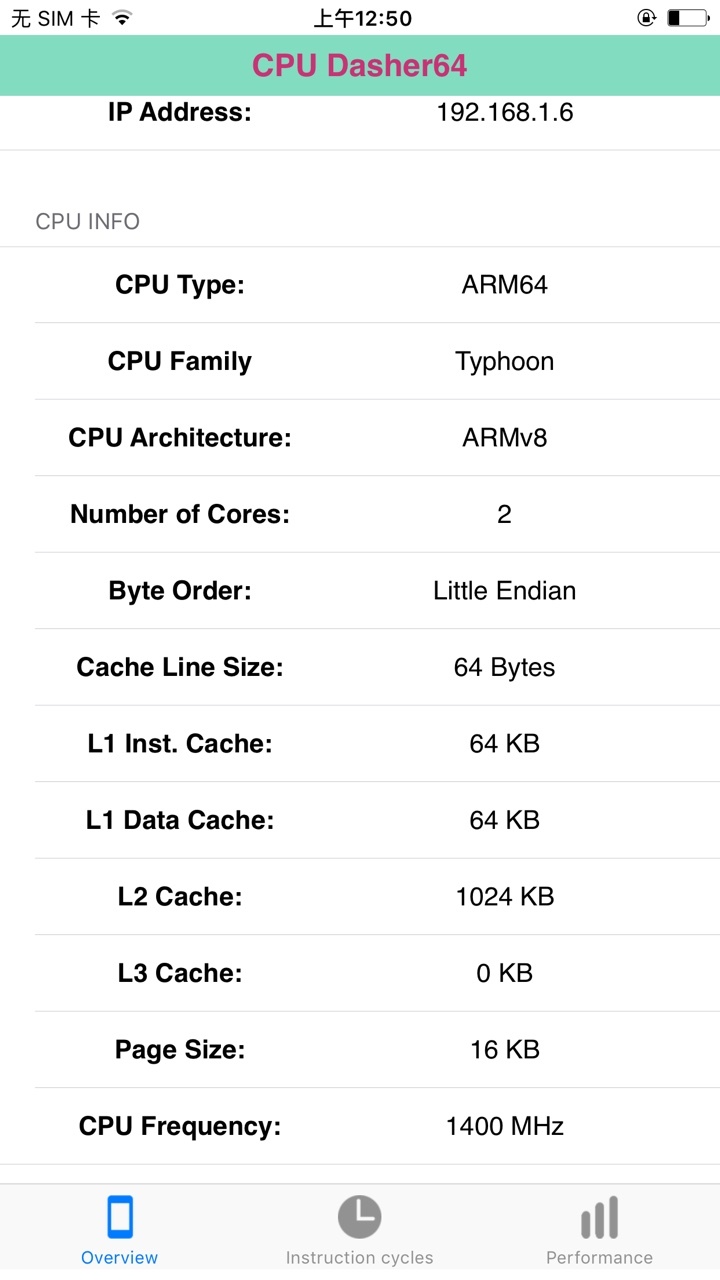Tap the rotation lock status icon
The width and height of the screenshot is (720, 1280).
click(647, 18)
